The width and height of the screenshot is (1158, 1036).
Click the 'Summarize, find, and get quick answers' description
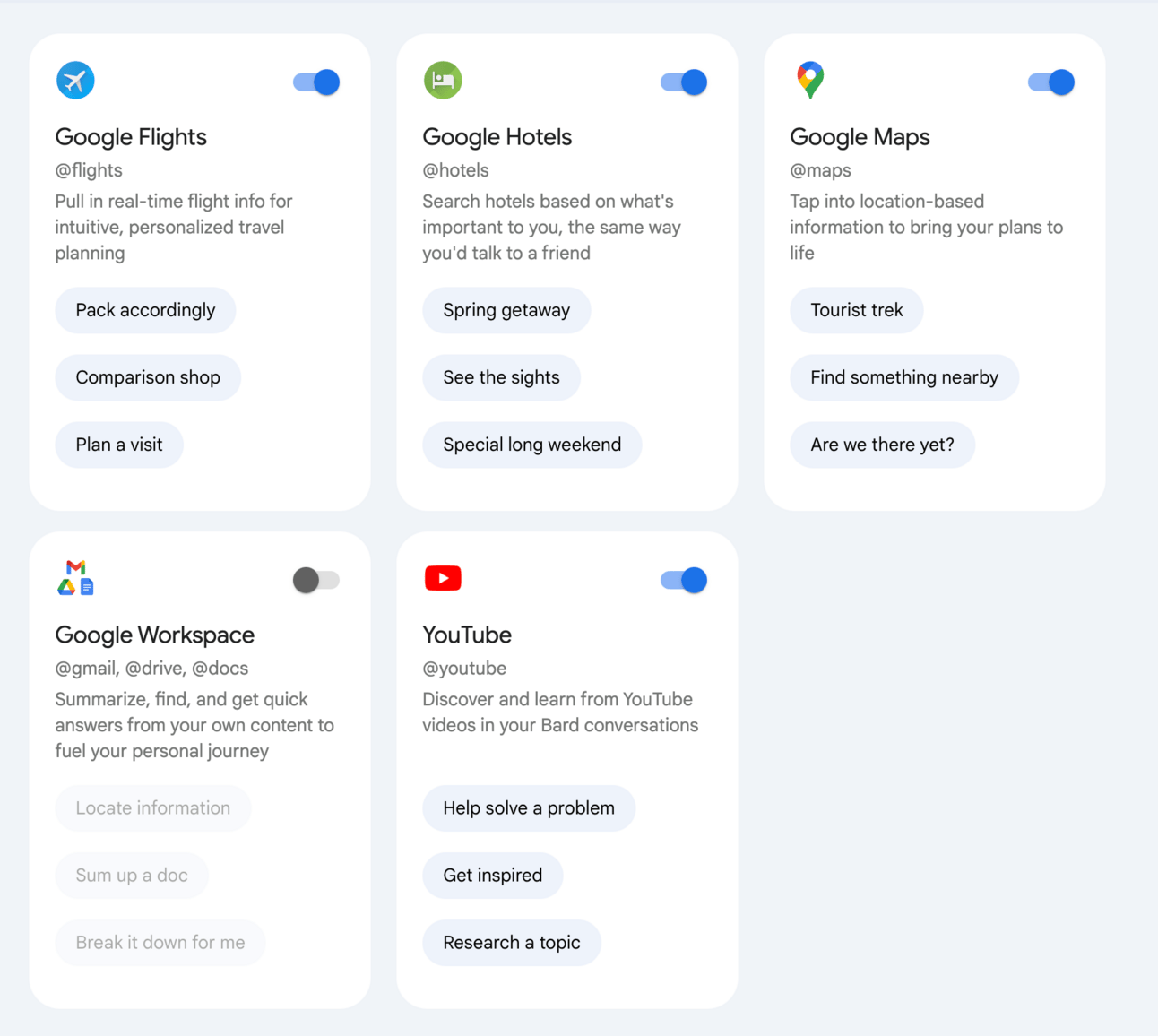point(194,725)
